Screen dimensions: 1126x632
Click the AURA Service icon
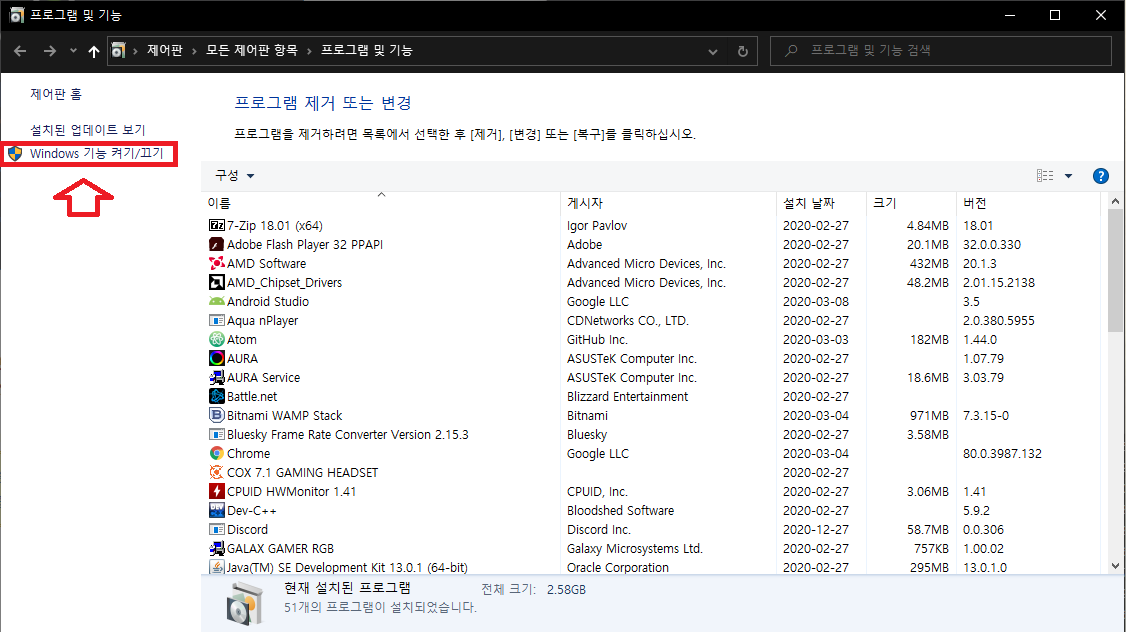pos(216,377)
